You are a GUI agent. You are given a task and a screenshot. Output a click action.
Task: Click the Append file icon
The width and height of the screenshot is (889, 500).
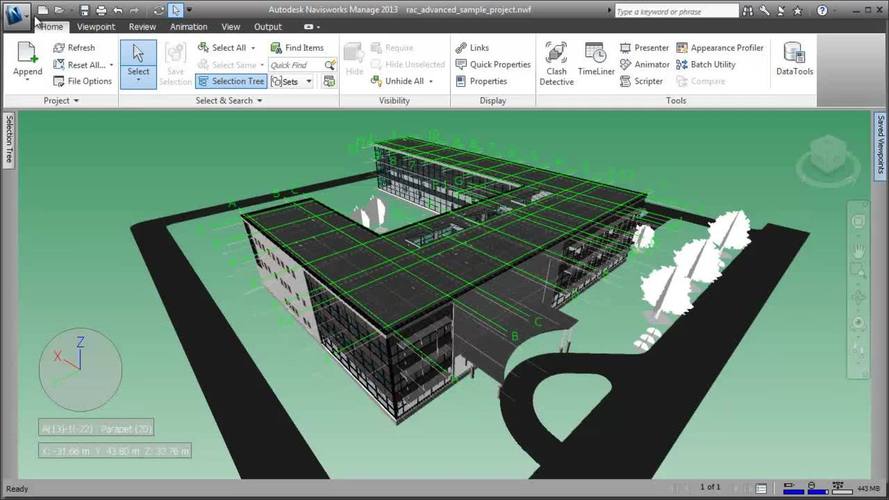click(x=27, y=52)
